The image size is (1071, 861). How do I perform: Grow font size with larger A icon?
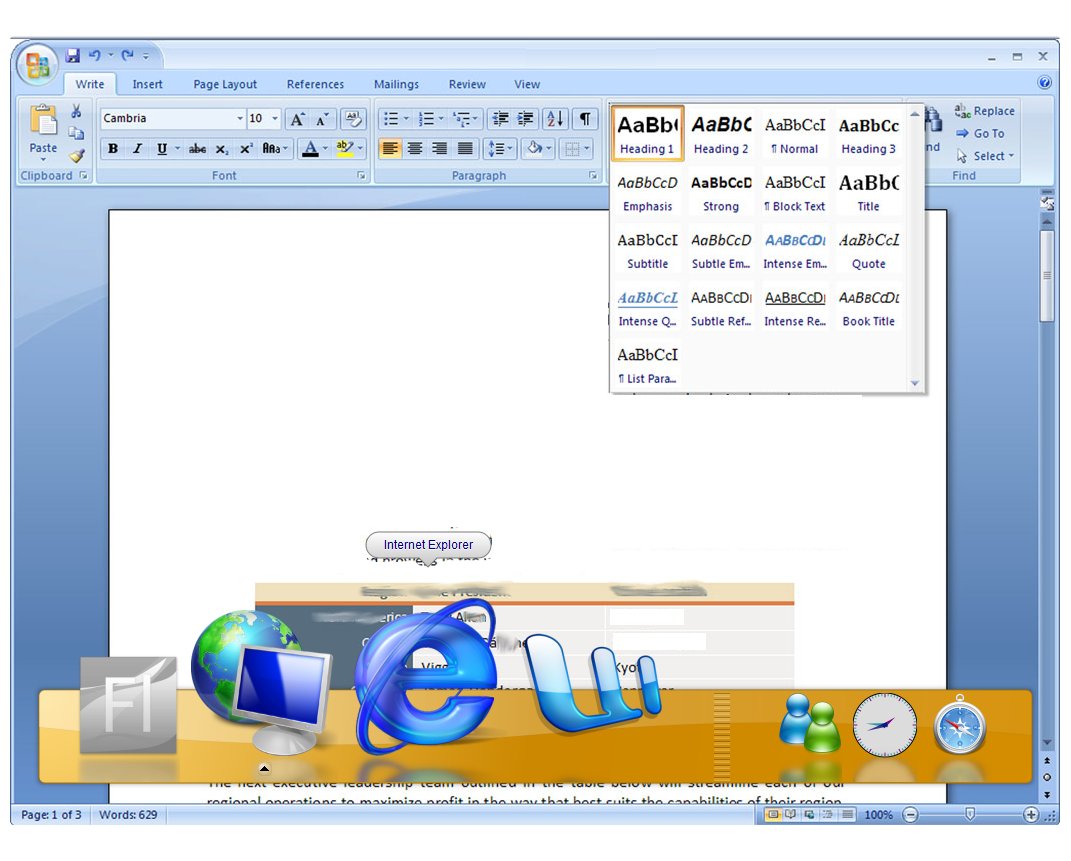(297, 119)
